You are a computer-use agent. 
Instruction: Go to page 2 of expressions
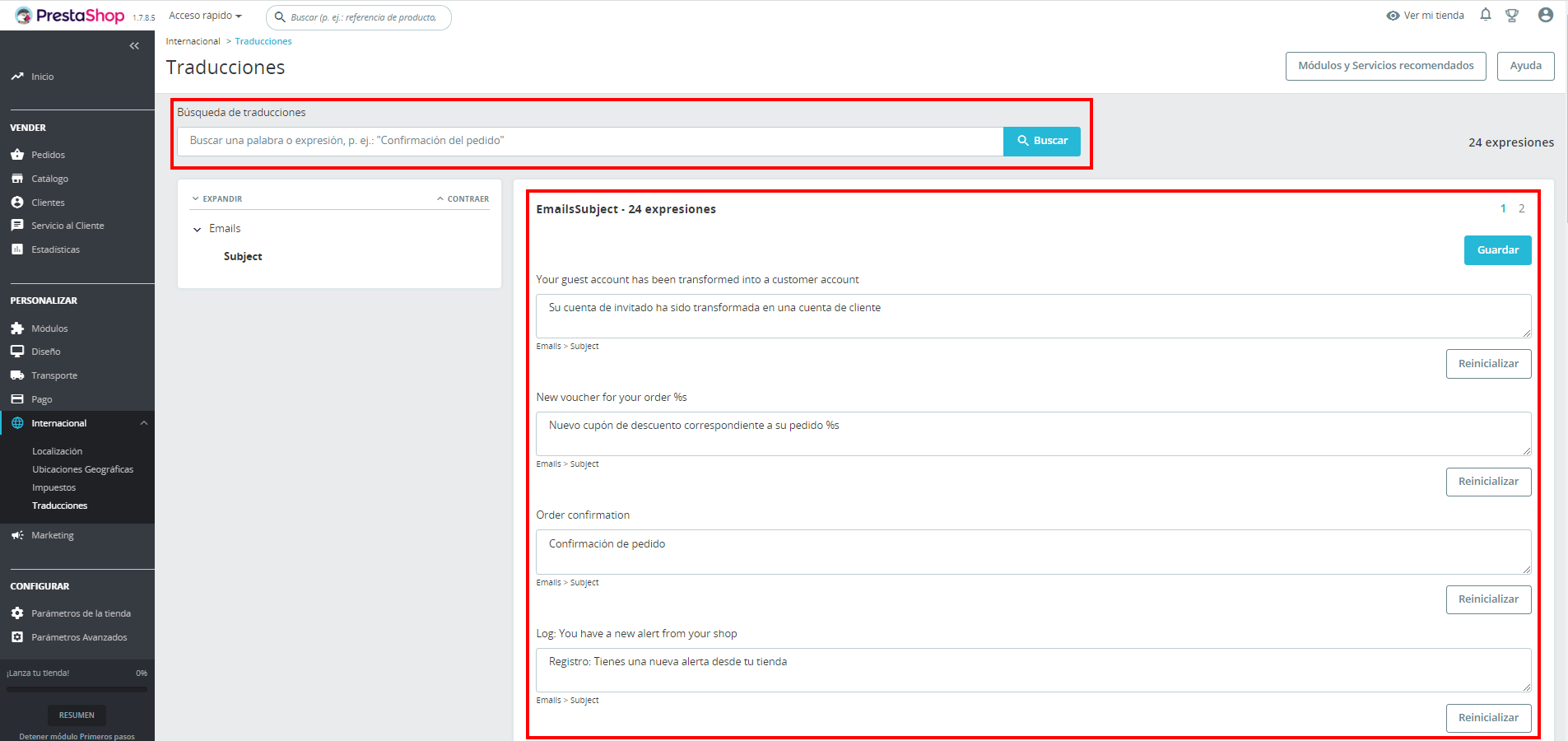[1522, 209]
